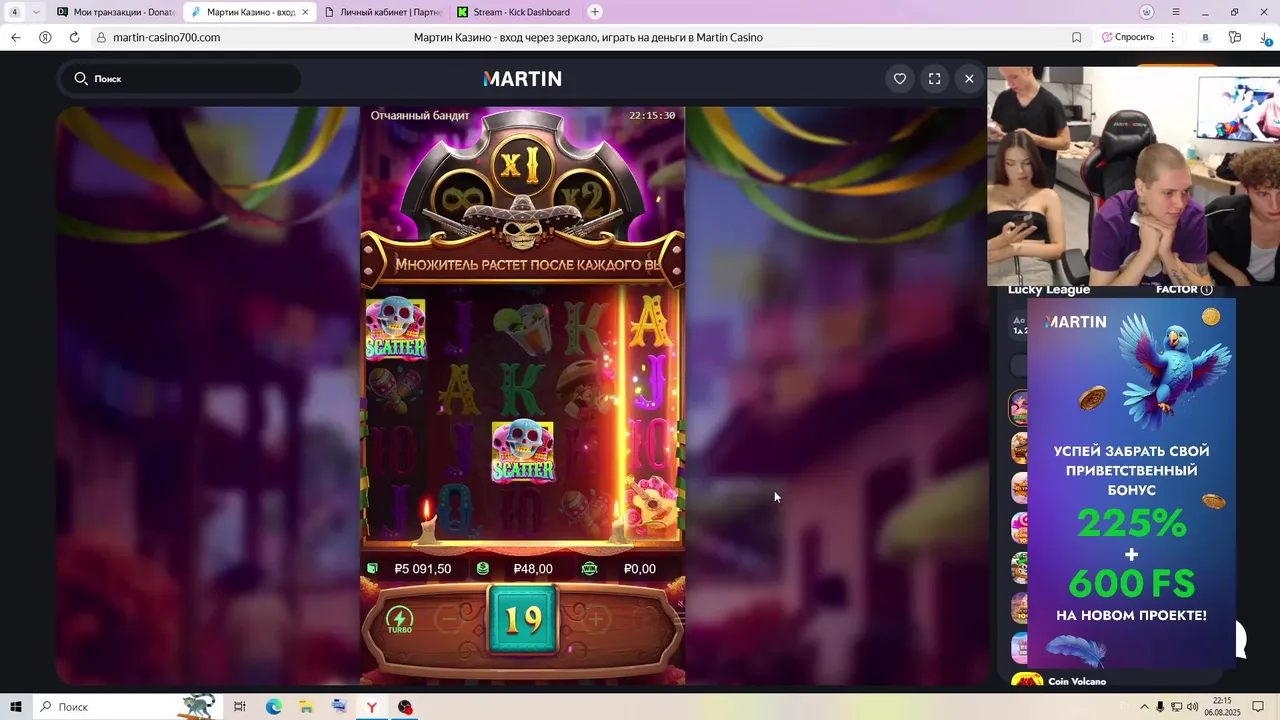Click the center Scatter skull symbol

tap(523, 450)
